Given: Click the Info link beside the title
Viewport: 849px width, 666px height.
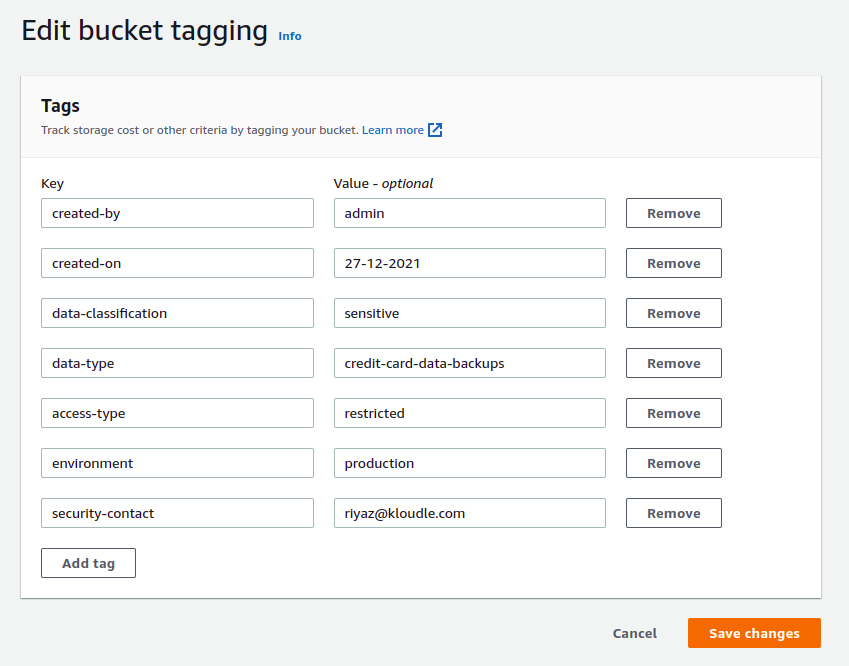Looking at the screenshot, I should point(290,36).
